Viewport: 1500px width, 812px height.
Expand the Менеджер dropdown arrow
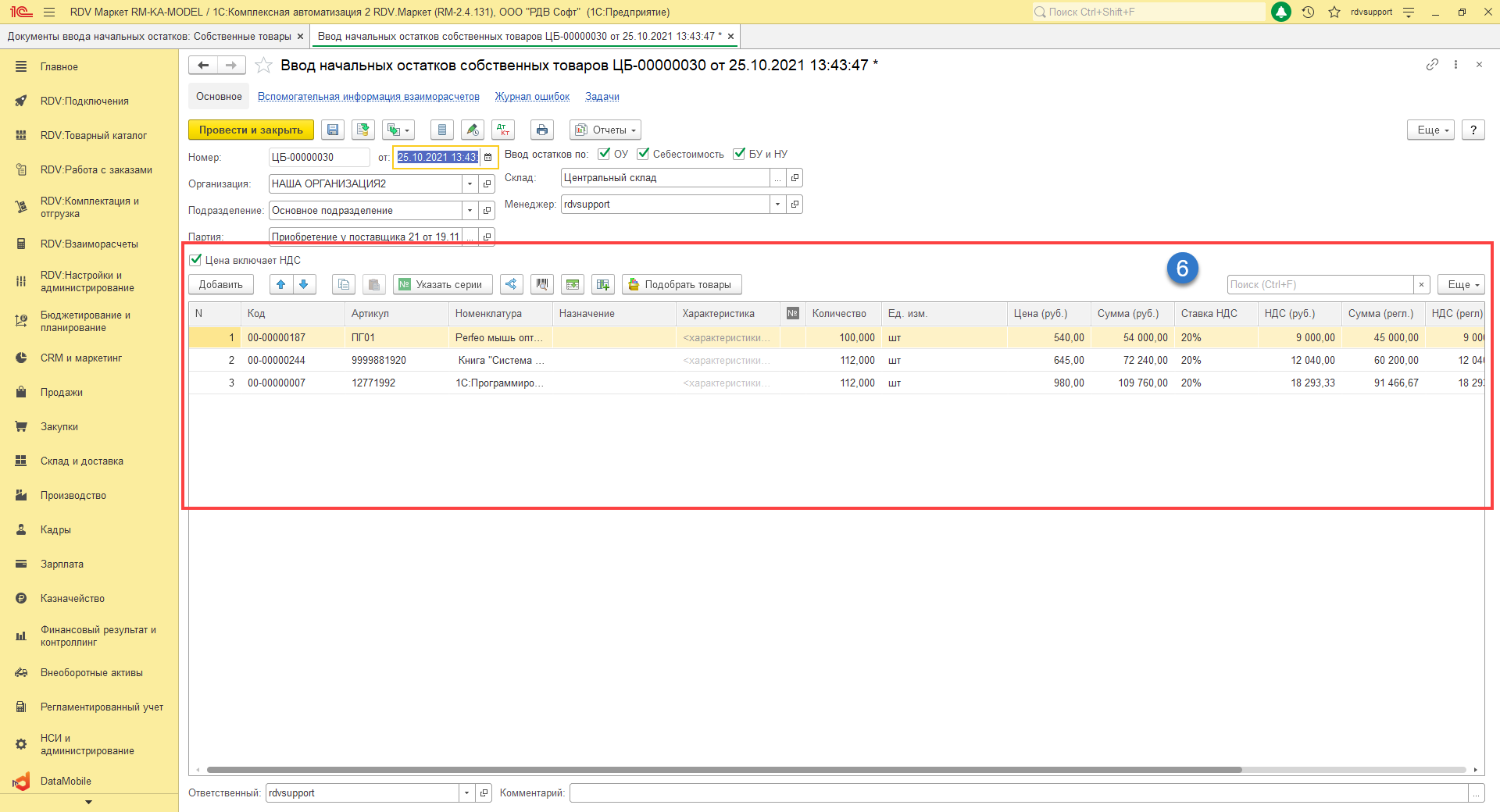click(x=777, y=204)
